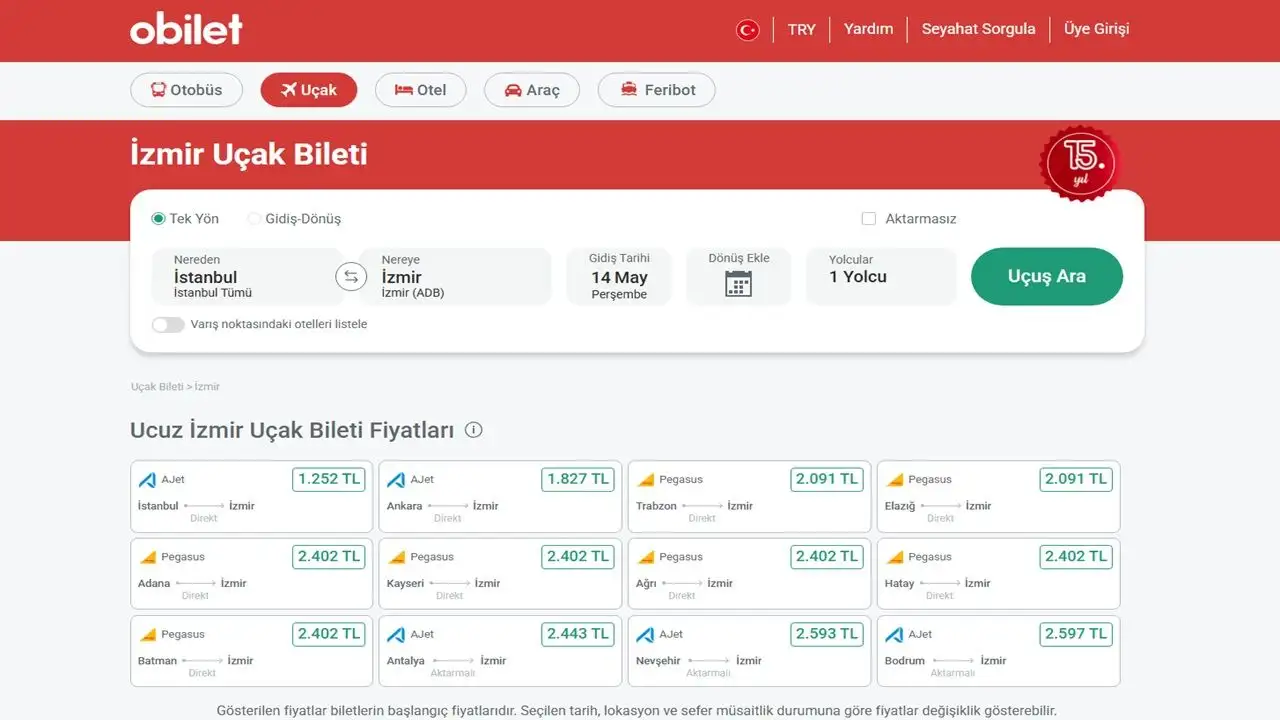Click Pegasus logo on Hatay–İzmir card
This screenshot has height=720, width=1280.
[895, 557]
